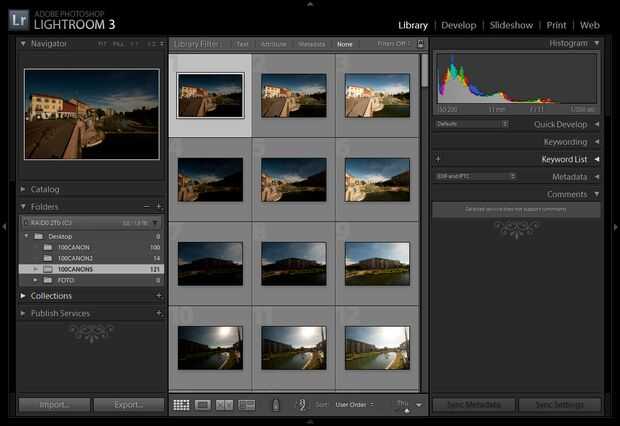
Task: Expand the Metadata panel
Action: (596, 177)
